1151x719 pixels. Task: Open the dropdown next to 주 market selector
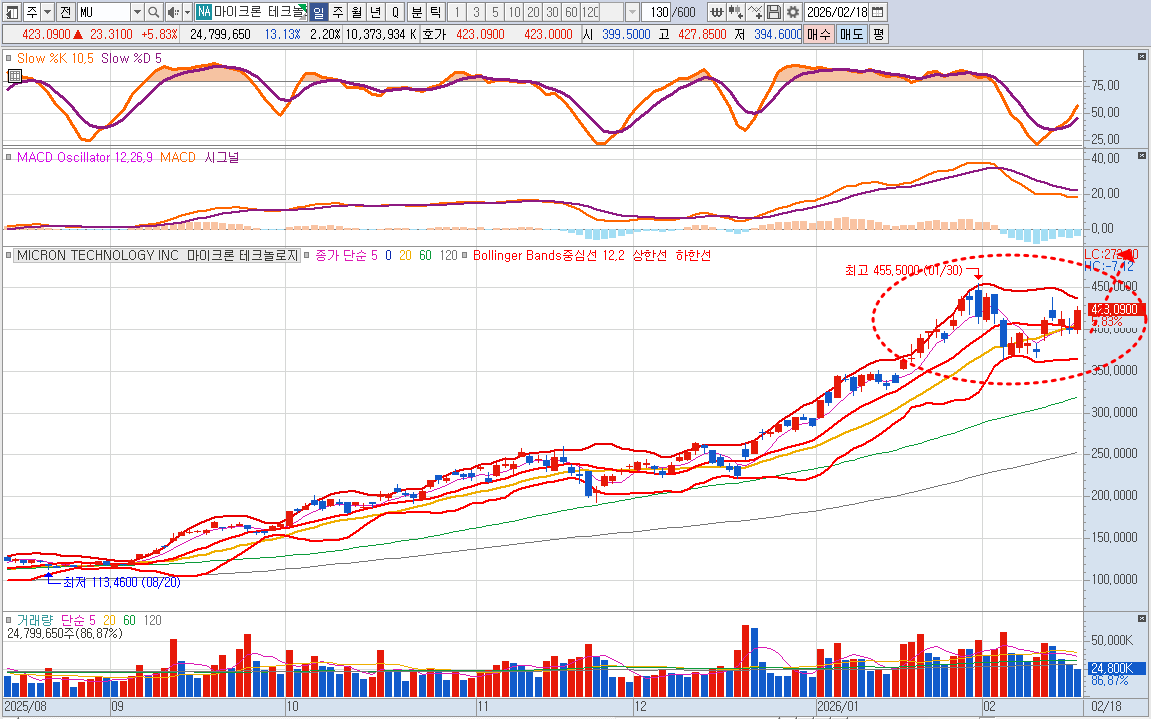47,12
